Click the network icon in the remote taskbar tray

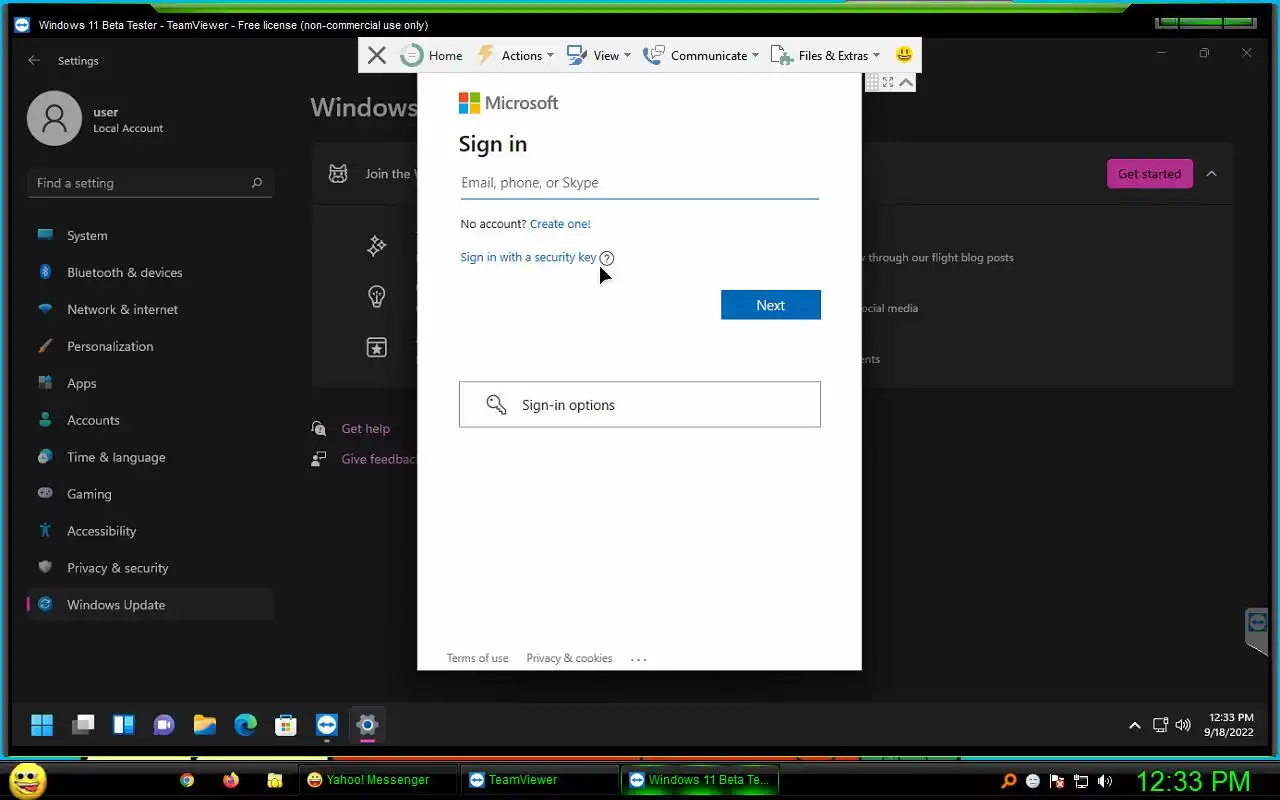(1160, 725)
